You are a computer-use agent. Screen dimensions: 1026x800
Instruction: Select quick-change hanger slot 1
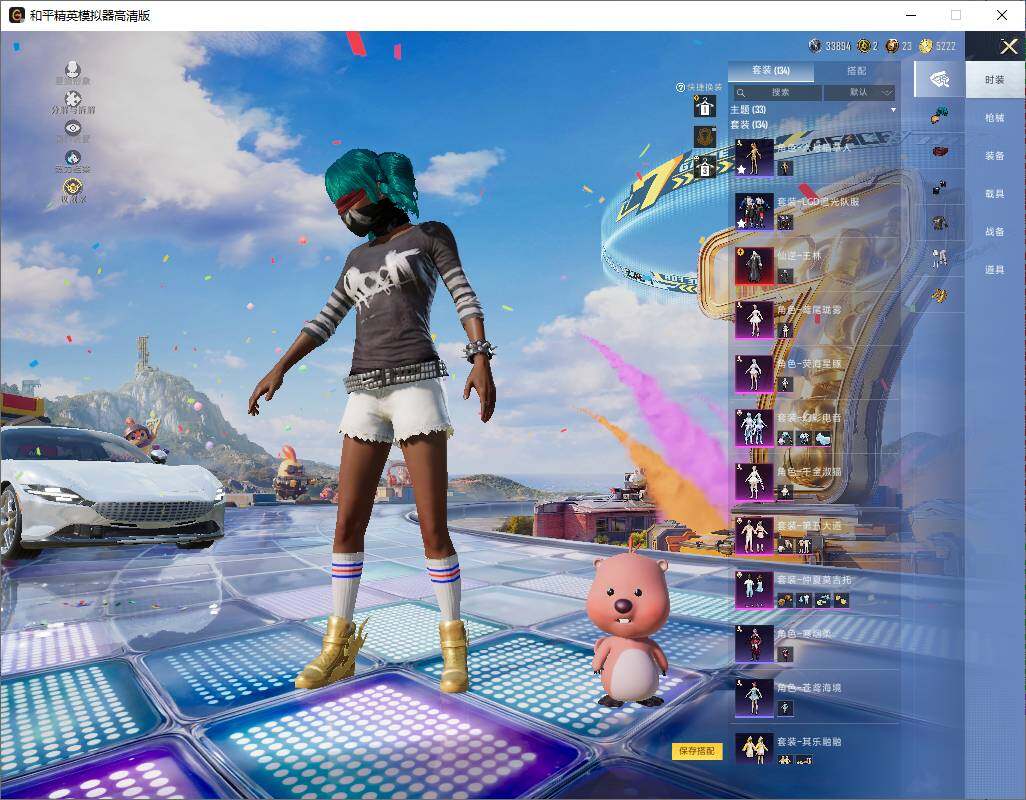click(x=705, y=106)
